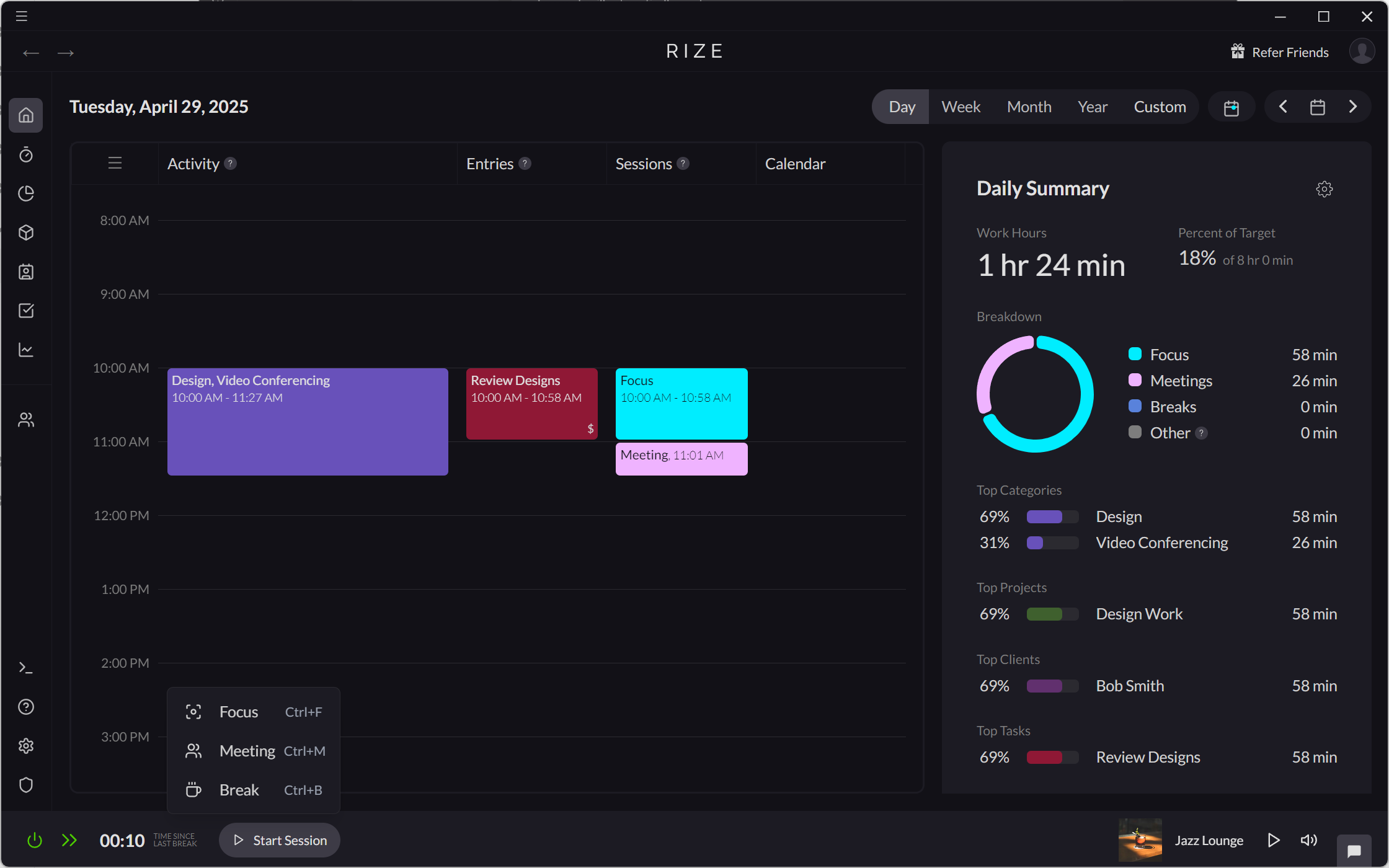
Task: Open the pie chart reports icon
Action: (26, 193)
